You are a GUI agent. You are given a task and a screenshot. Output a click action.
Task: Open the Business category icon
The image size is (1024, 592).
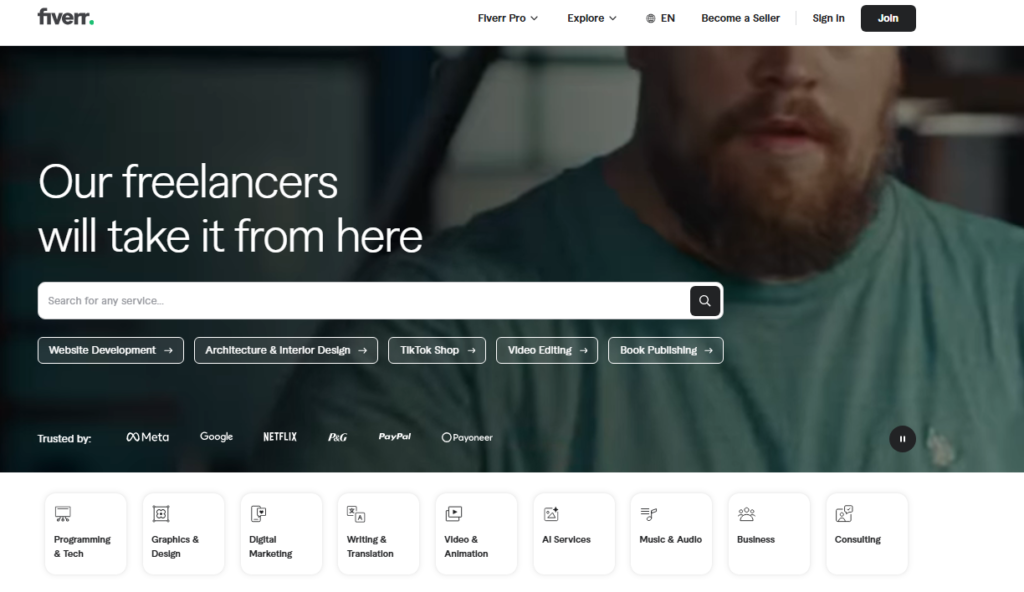pyautogui.click(x=746, y=514)
